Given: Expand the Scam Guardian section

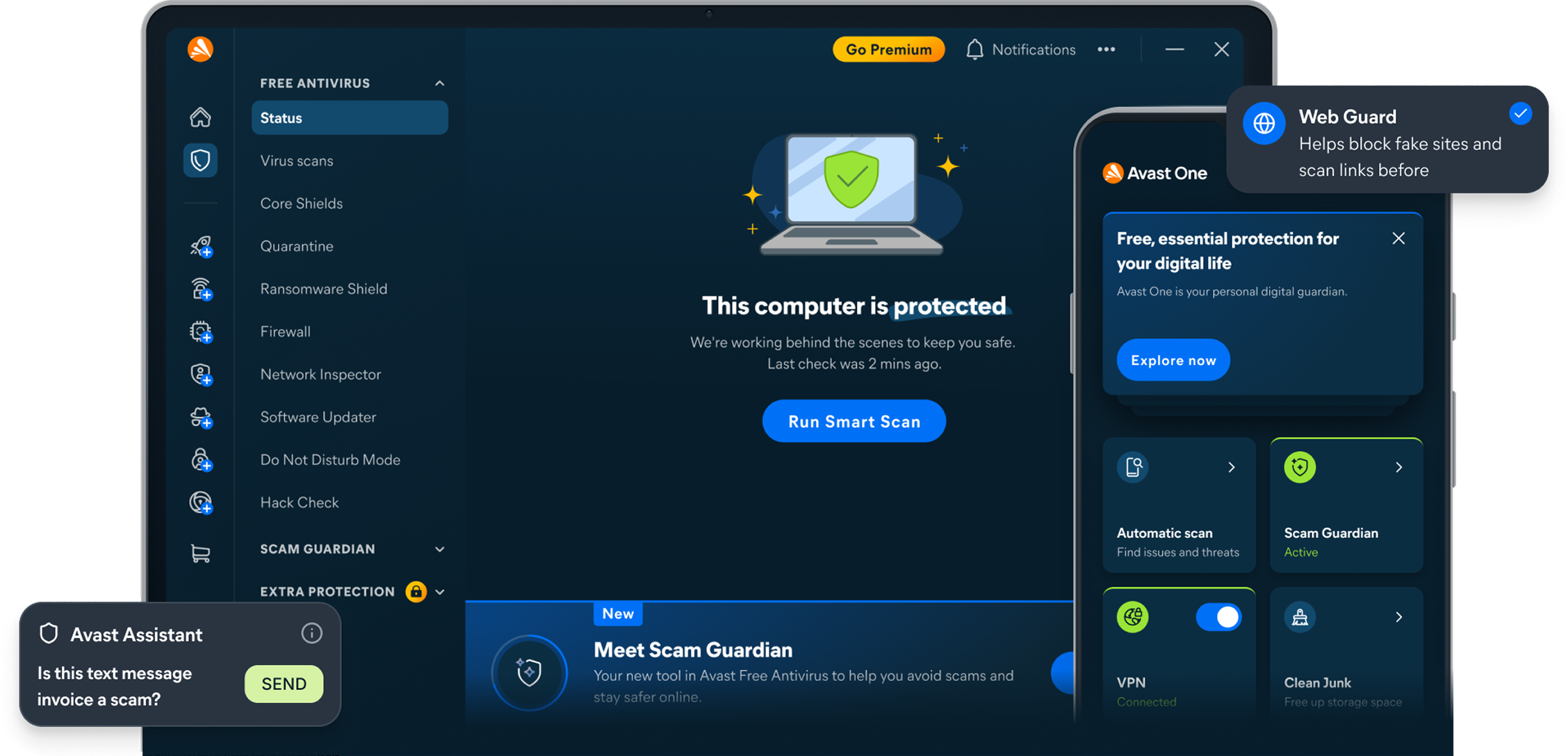Looking at the screenshot, I should tap(439, 549).
